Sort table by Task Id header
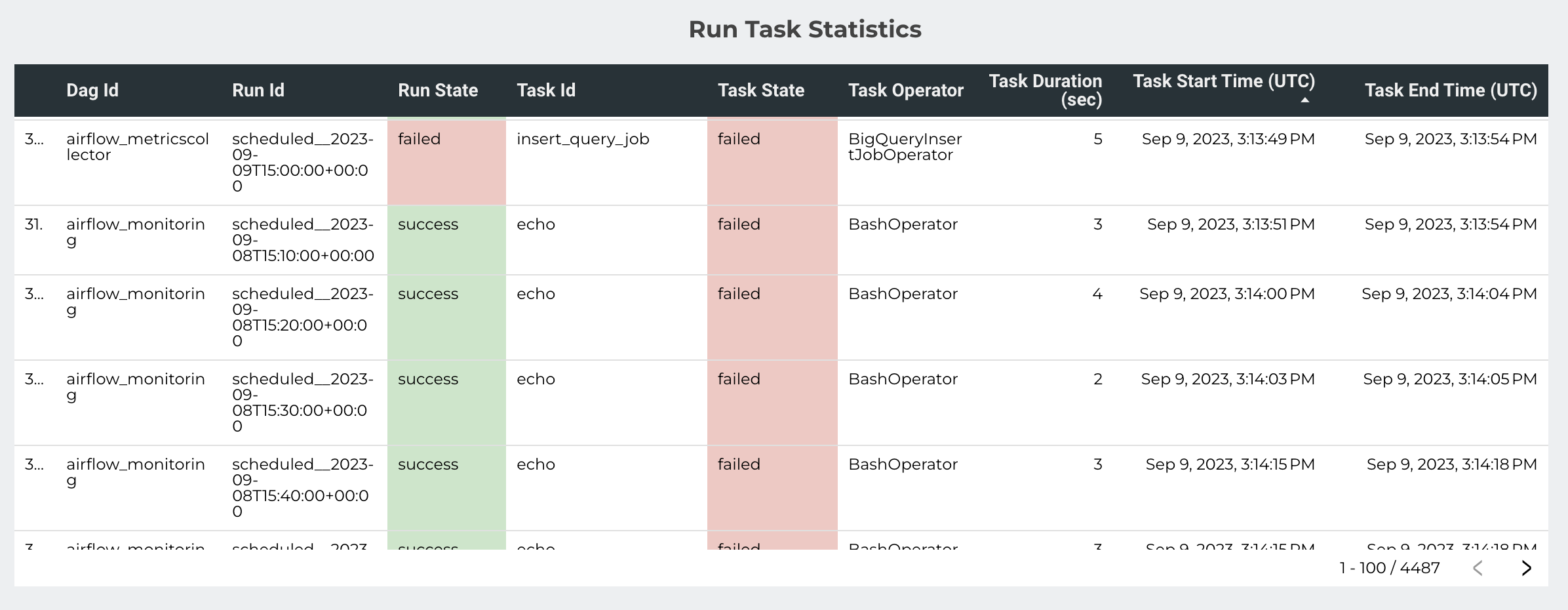Image resolution: width=1568 pixels, height=610 pixels. coord(545,91)
